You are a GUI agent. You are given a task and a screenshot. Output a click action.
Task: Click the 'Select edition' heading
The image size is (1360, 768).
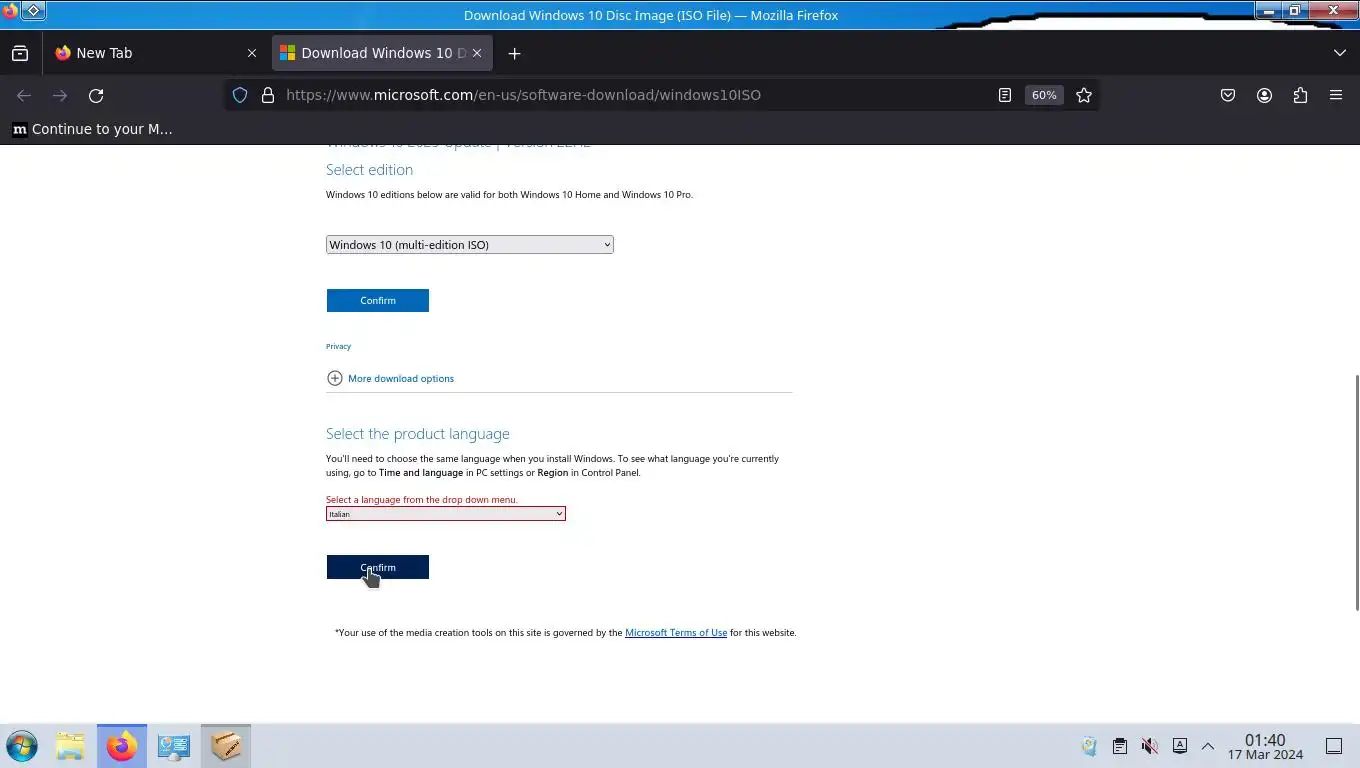click(x=369, y=170)
